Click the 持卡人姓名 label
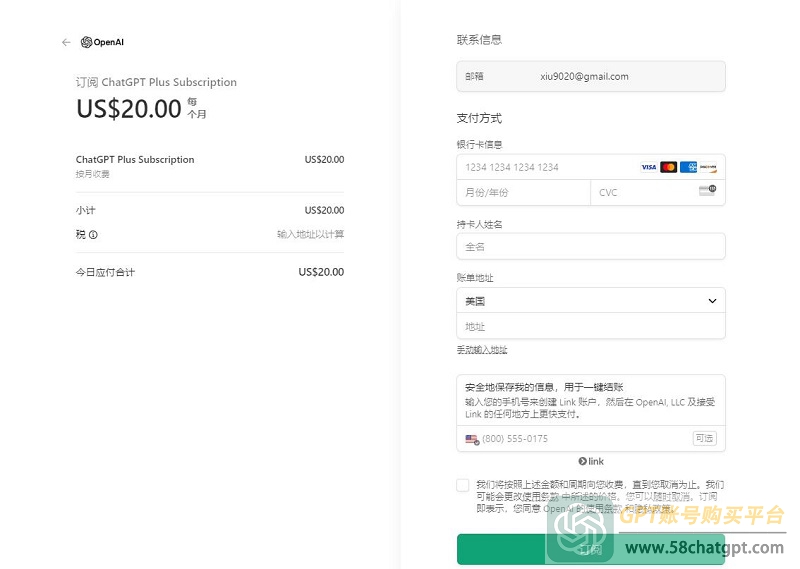This screenshot has width=800, height=569. pos(479,224)
